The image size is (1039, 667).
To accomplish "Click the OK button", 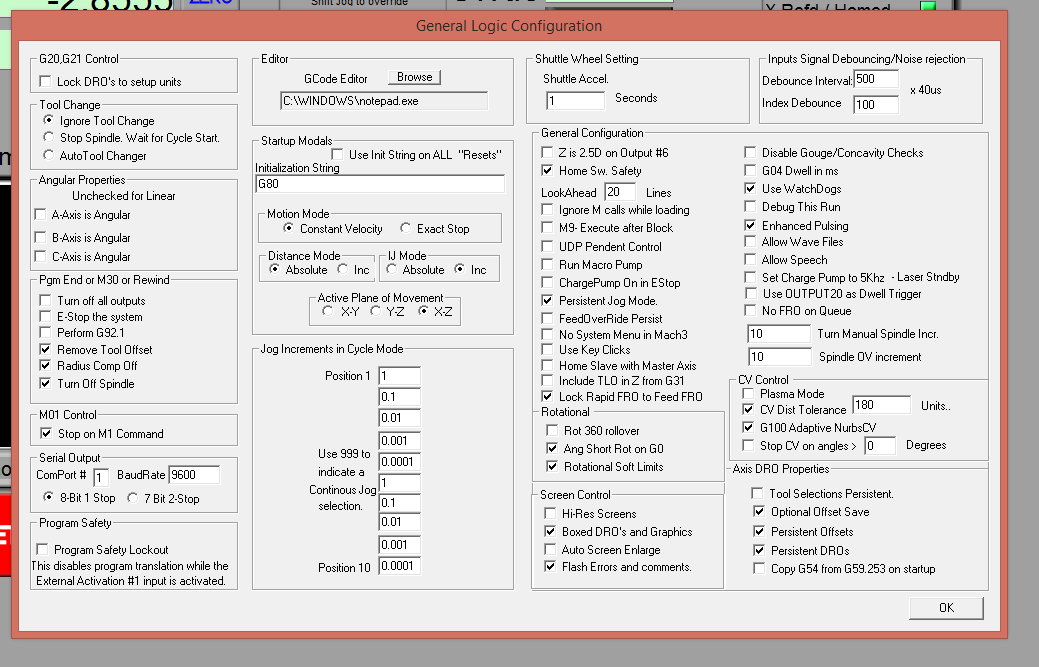I will pyautogui.click(x=946, y=607).
